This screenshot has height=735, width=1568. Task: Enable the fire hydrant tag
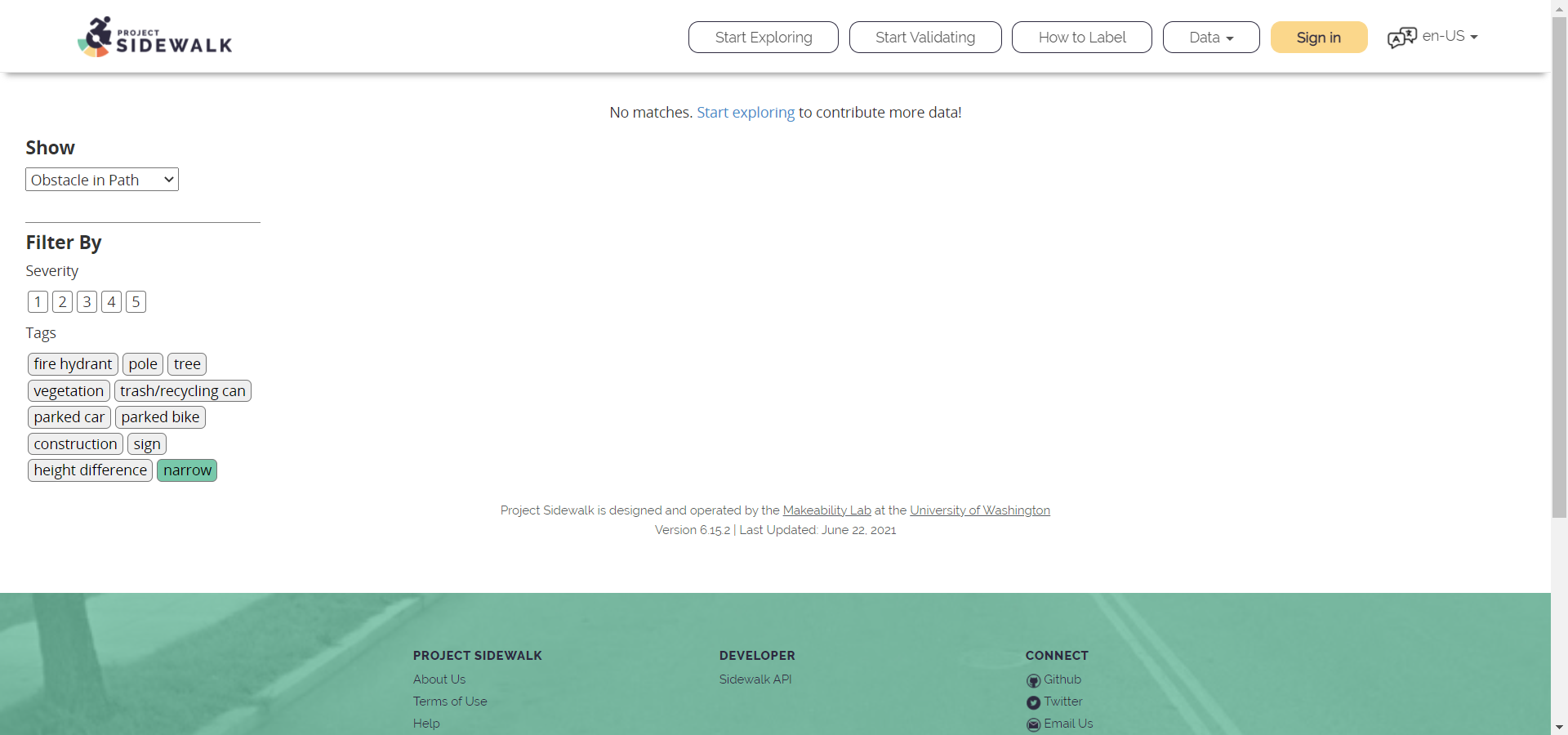(73, 364)
